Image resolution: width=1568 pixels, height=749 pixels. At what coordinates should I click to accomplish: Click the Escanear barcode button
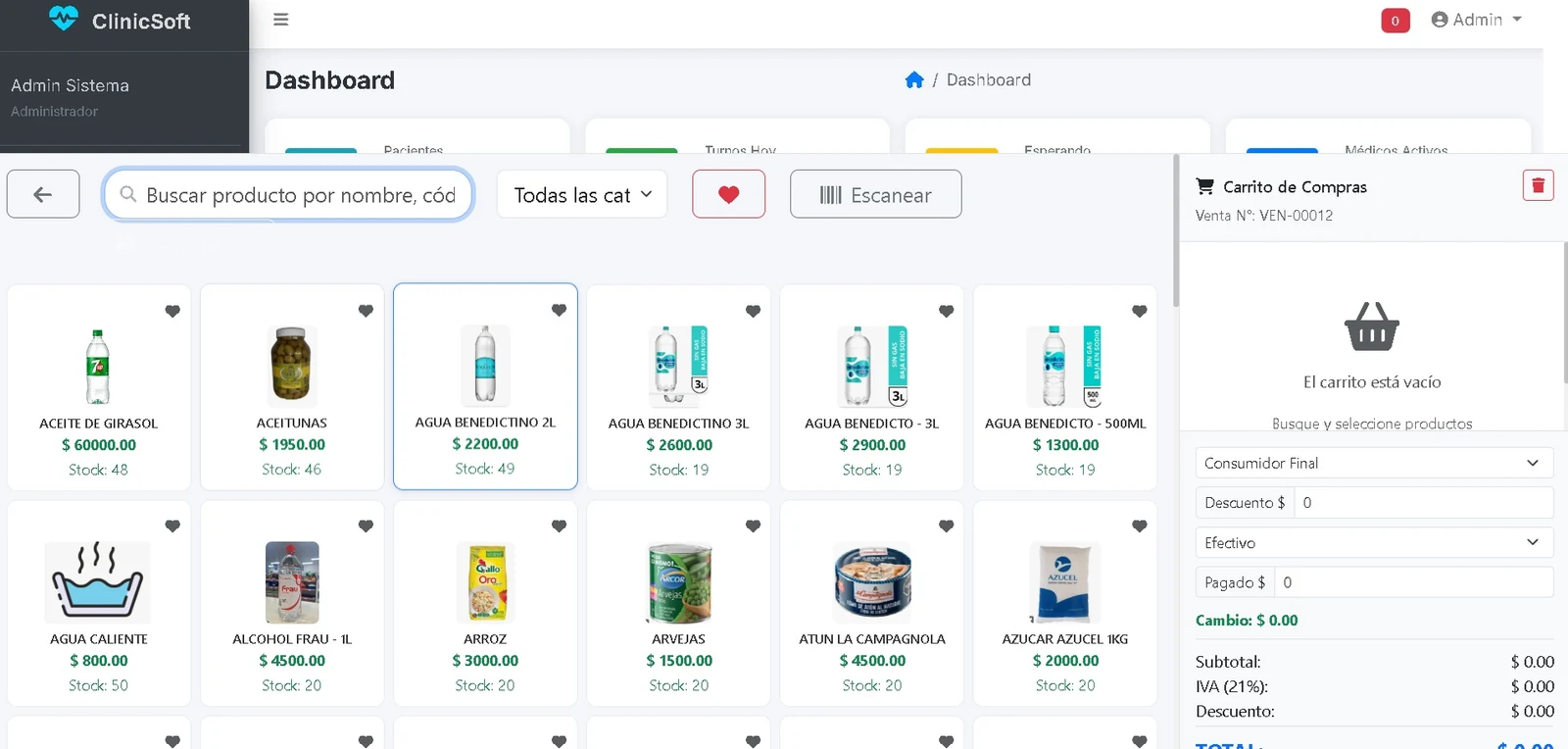[875, 194]
